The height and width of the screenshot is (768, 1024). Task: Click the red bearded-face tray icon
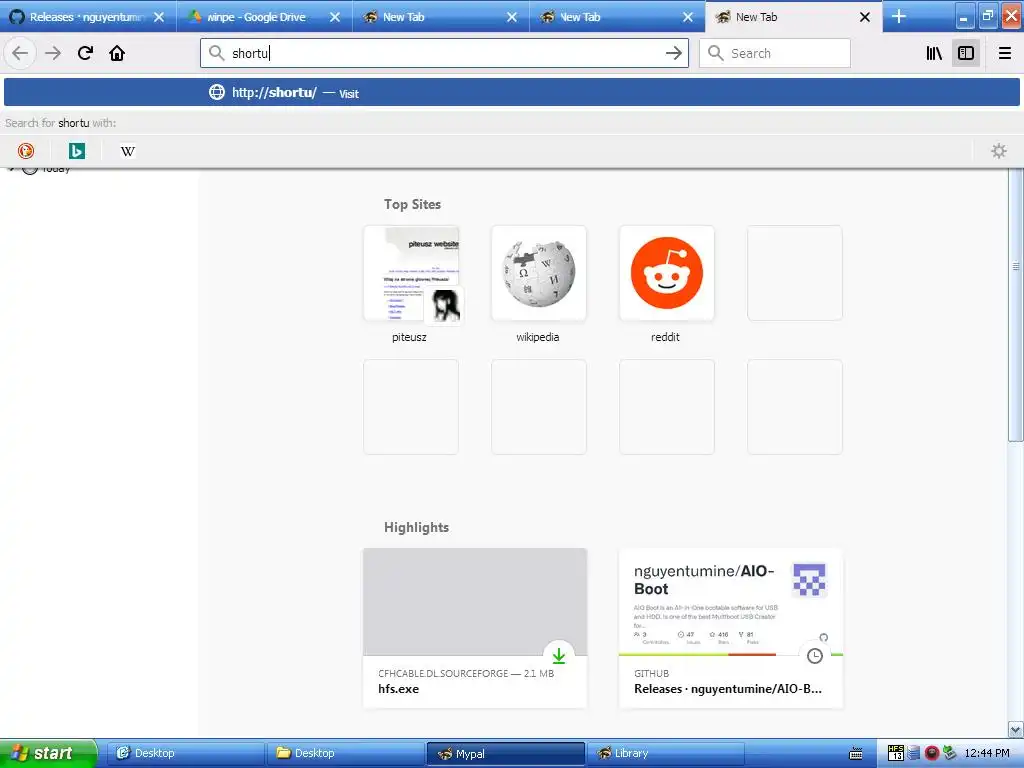932,753
